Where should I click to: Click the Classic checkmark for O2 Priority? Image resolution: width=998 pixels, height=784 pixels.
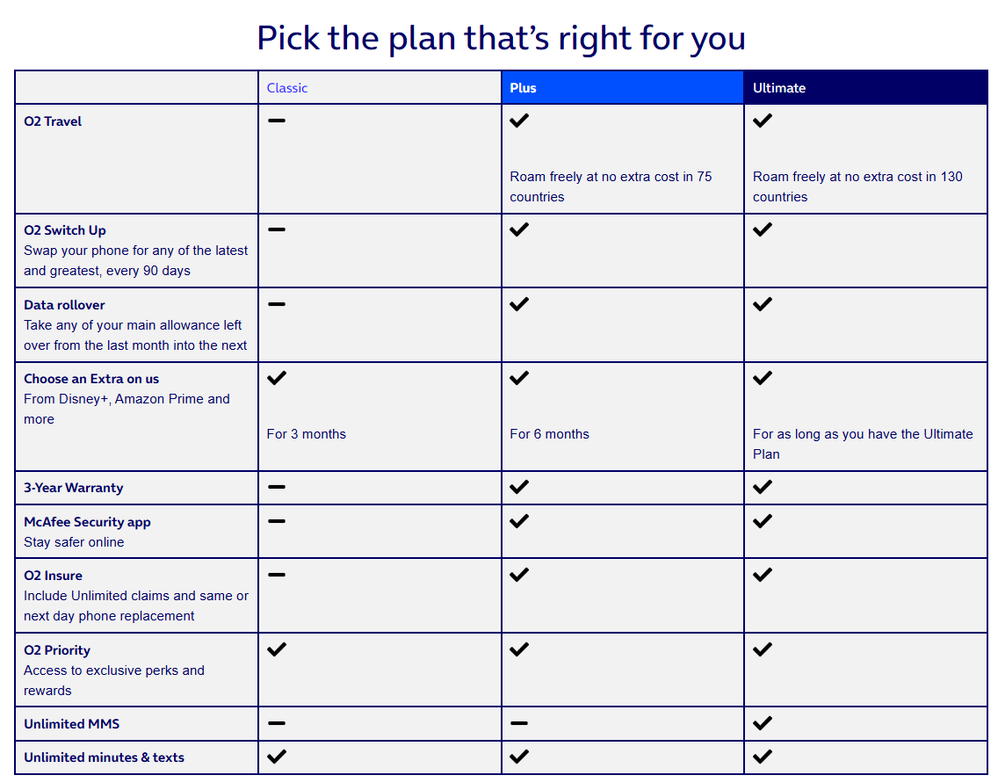277,649
